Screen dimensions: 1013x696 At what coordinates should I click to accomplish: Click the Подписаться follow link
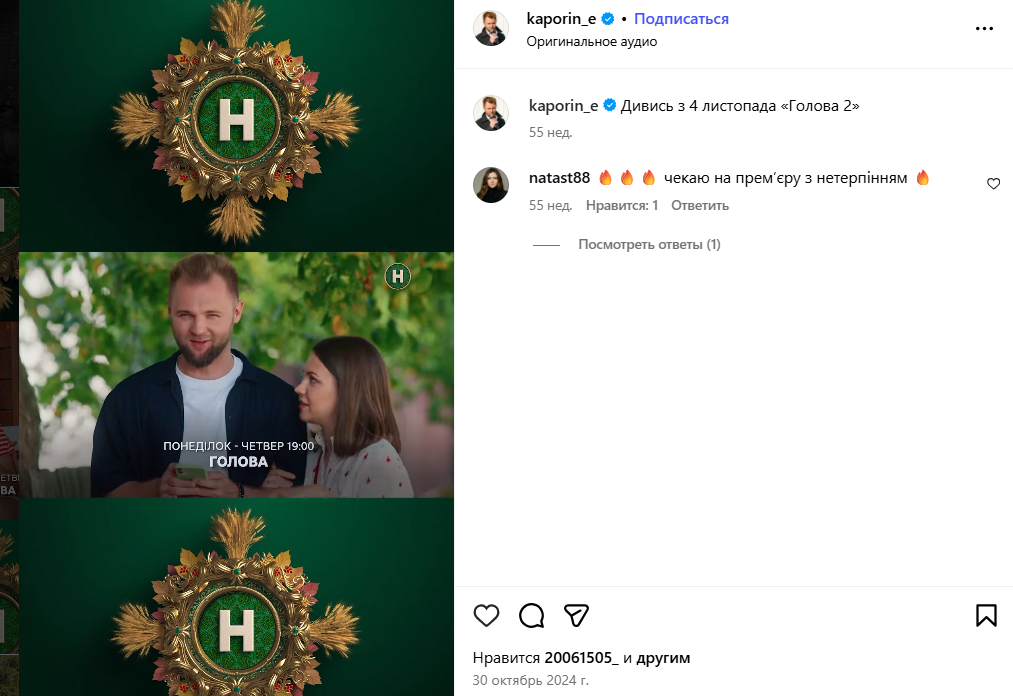click(x=681, y=19)
